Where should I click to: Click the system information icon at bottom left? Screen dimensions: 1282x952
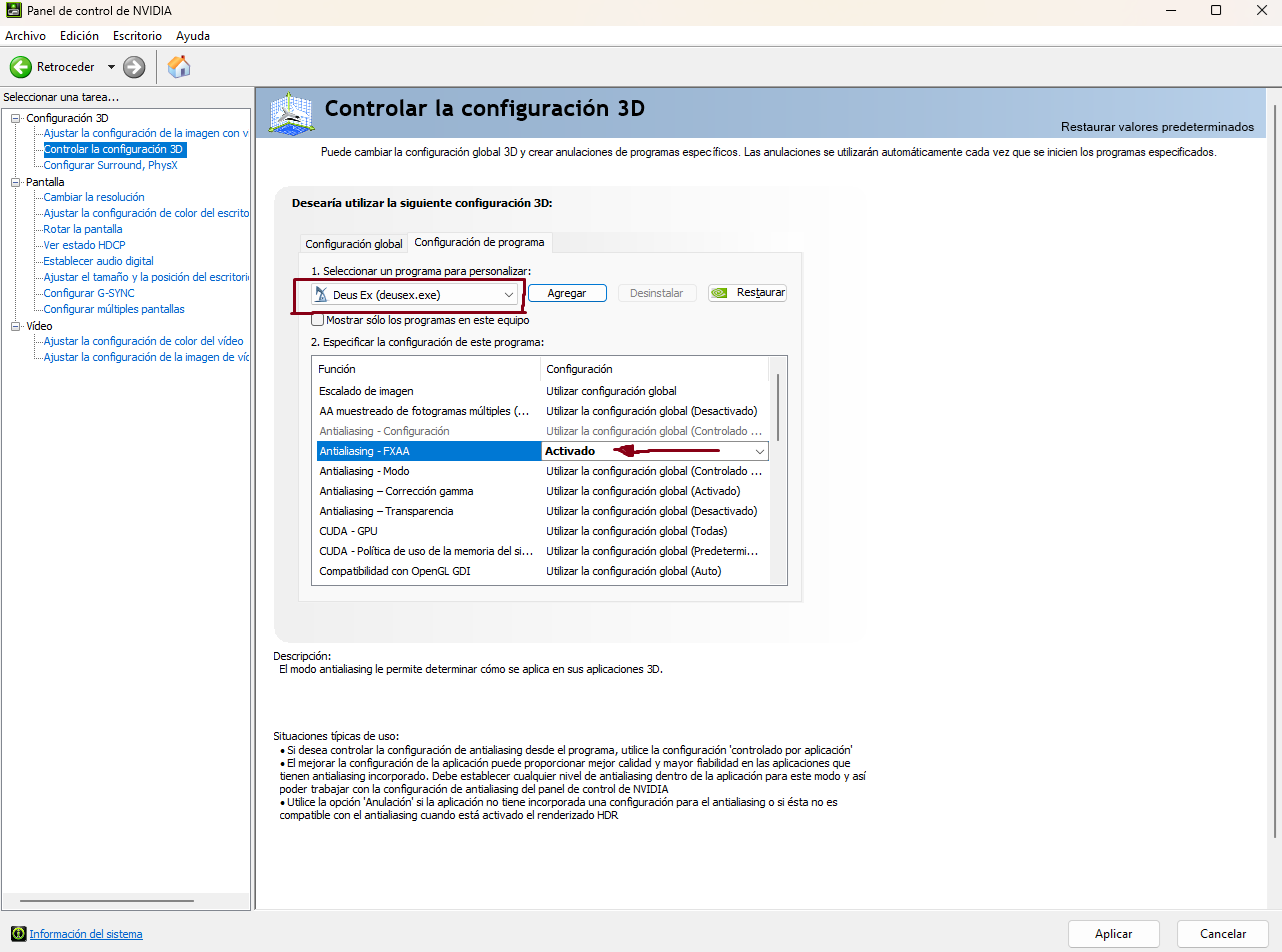click(x=18, y=934)
